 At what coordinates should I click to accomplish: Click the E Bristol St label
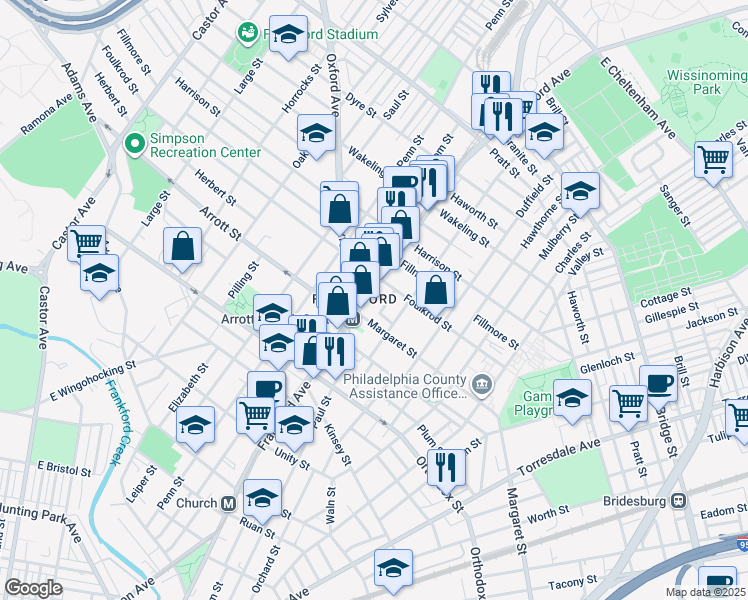[64, 468]
